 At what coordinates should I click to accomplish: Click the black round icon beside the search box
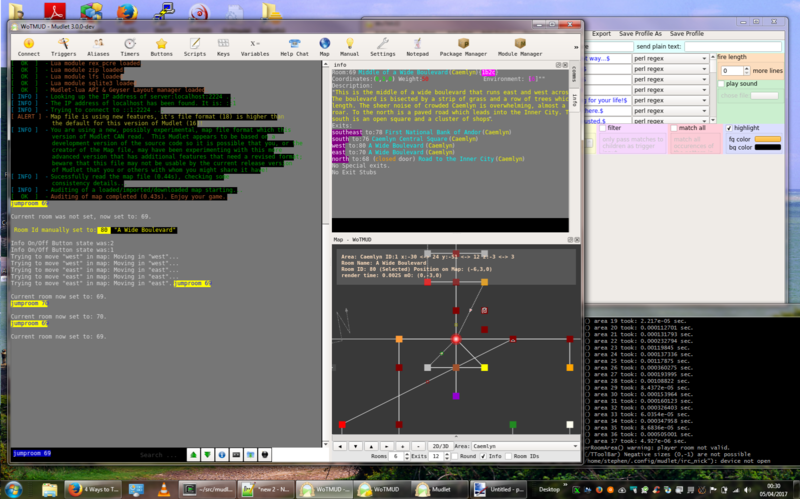265,454
